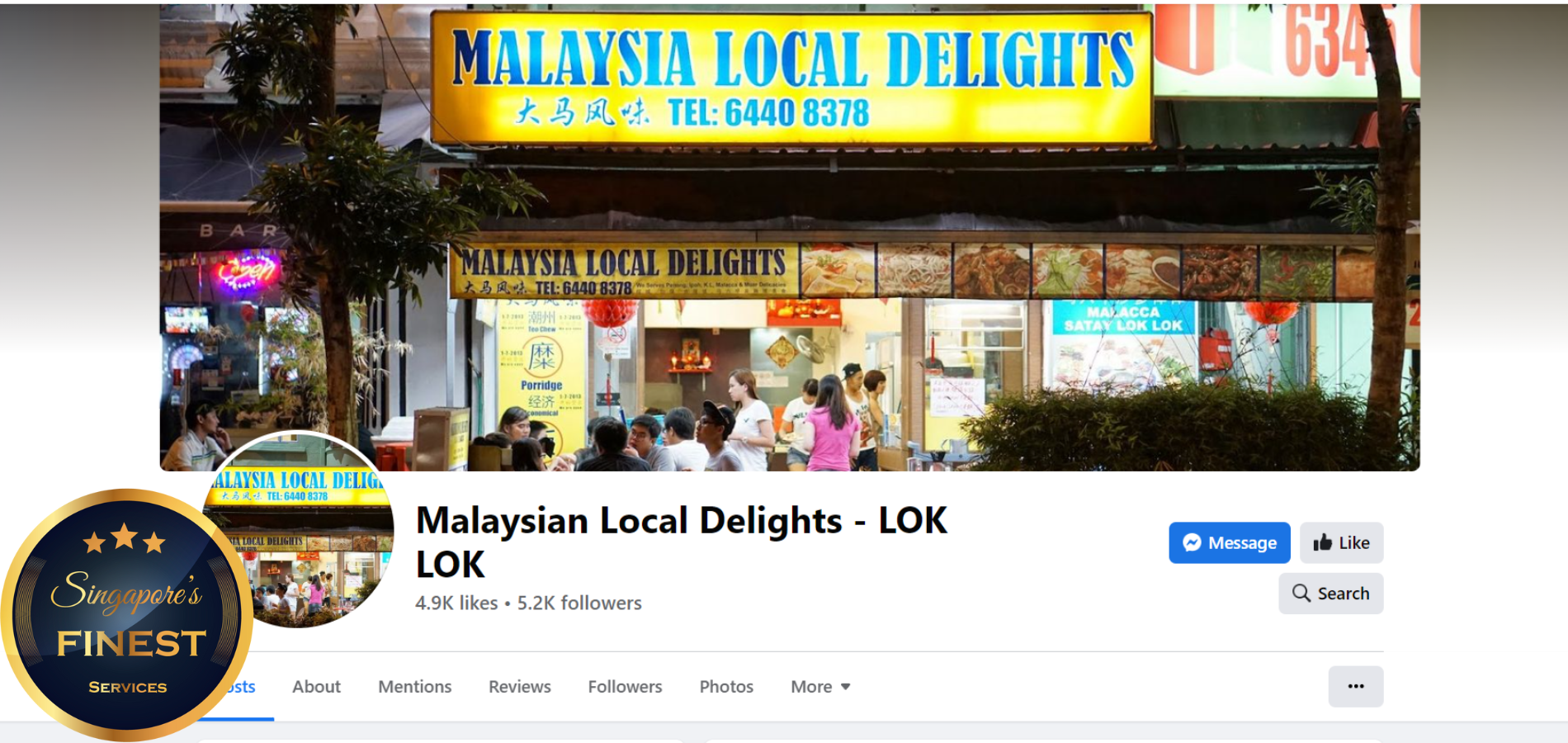Open the Malaysia Local Delights cover photo
Viewport: 1568px width, 743px height.
coord(790,237)
